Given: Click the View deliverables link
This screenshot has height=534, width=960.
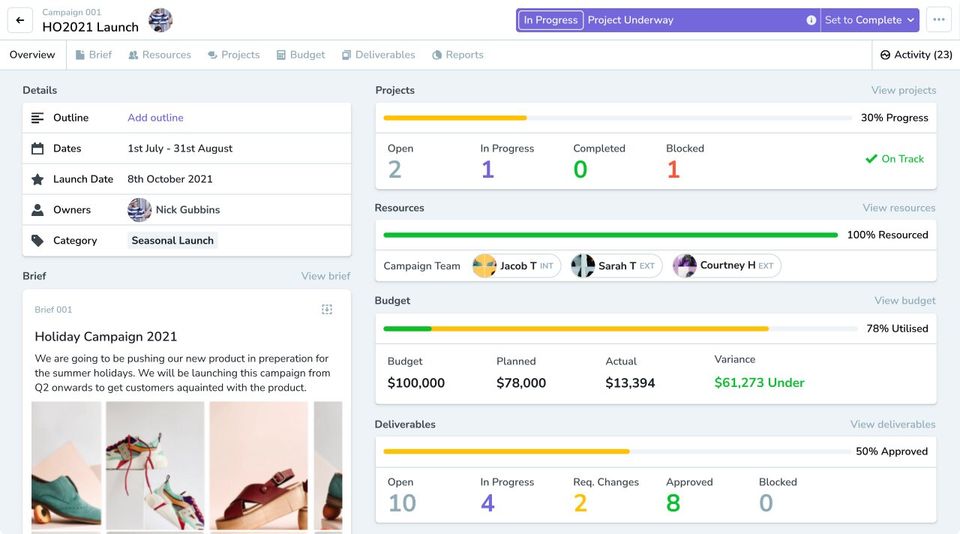Looking at the screenshot, I should [893, 424].
